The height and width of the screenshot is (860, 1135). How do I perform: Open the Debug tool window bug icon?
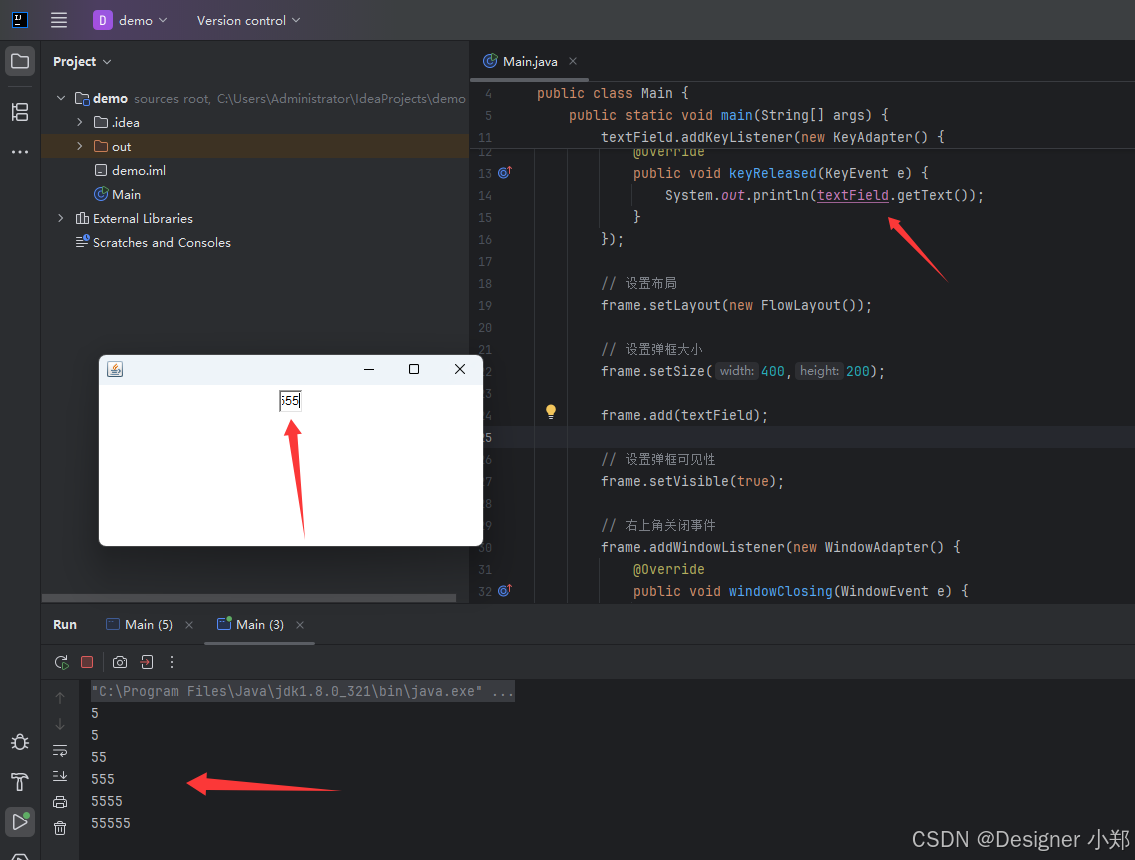(20, 742)
